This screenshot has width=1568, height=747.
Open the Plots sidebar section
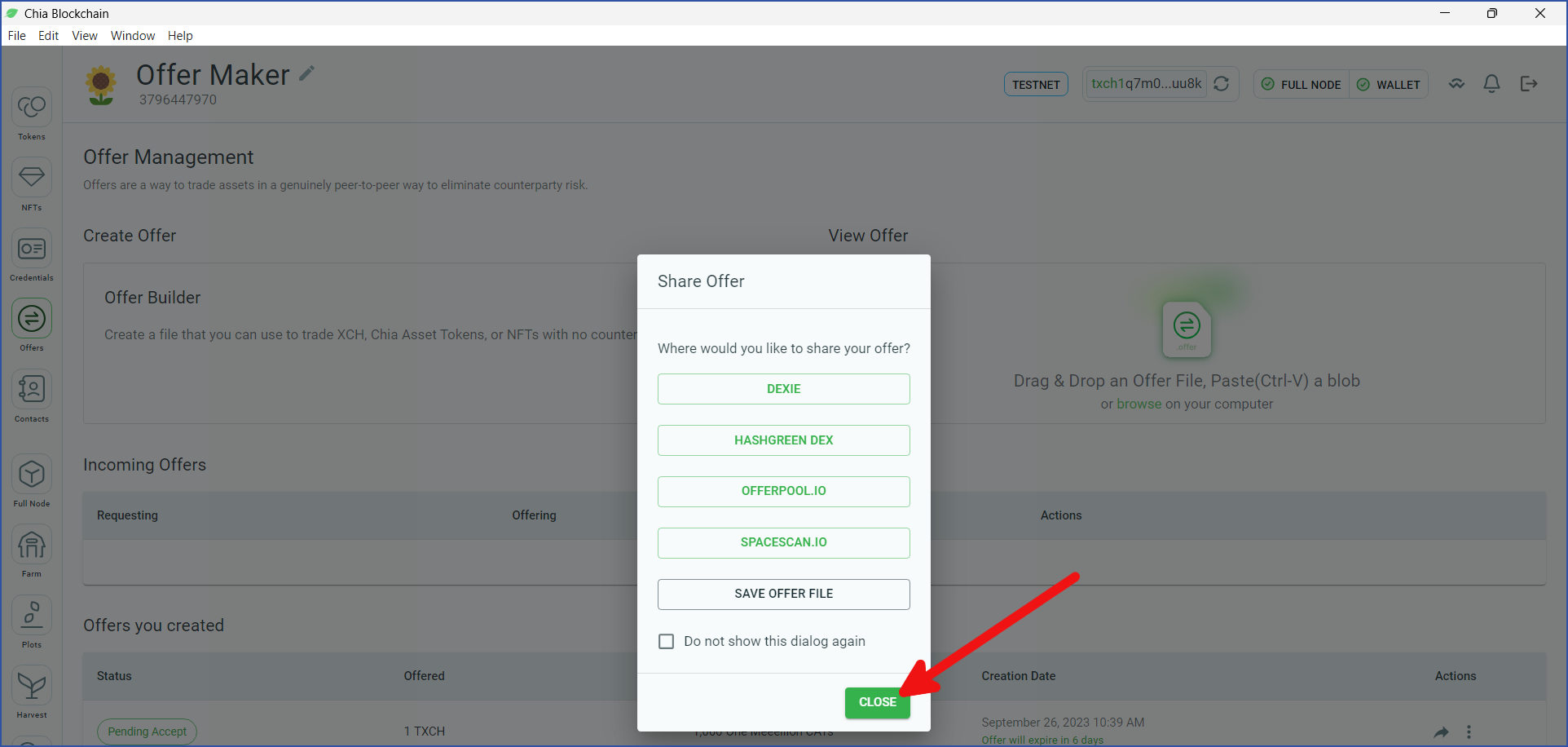[32, 621]
